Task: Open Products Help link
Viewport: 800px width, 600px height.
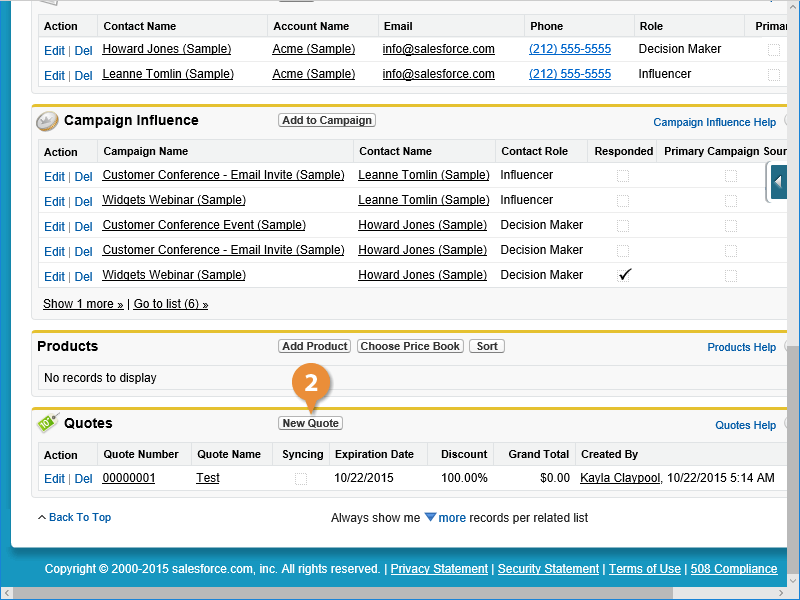Action: (x=741, y=347)
